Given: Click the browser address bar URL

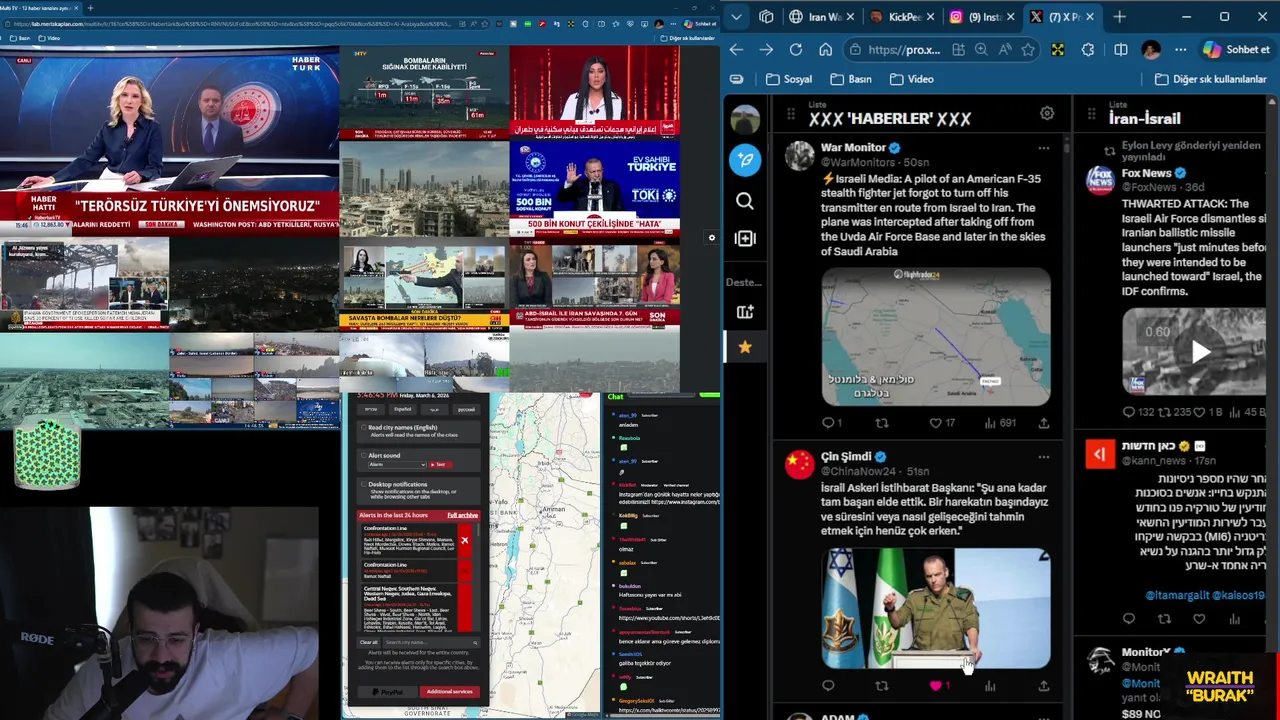Looking at the screenshot, I should [904, 49].
